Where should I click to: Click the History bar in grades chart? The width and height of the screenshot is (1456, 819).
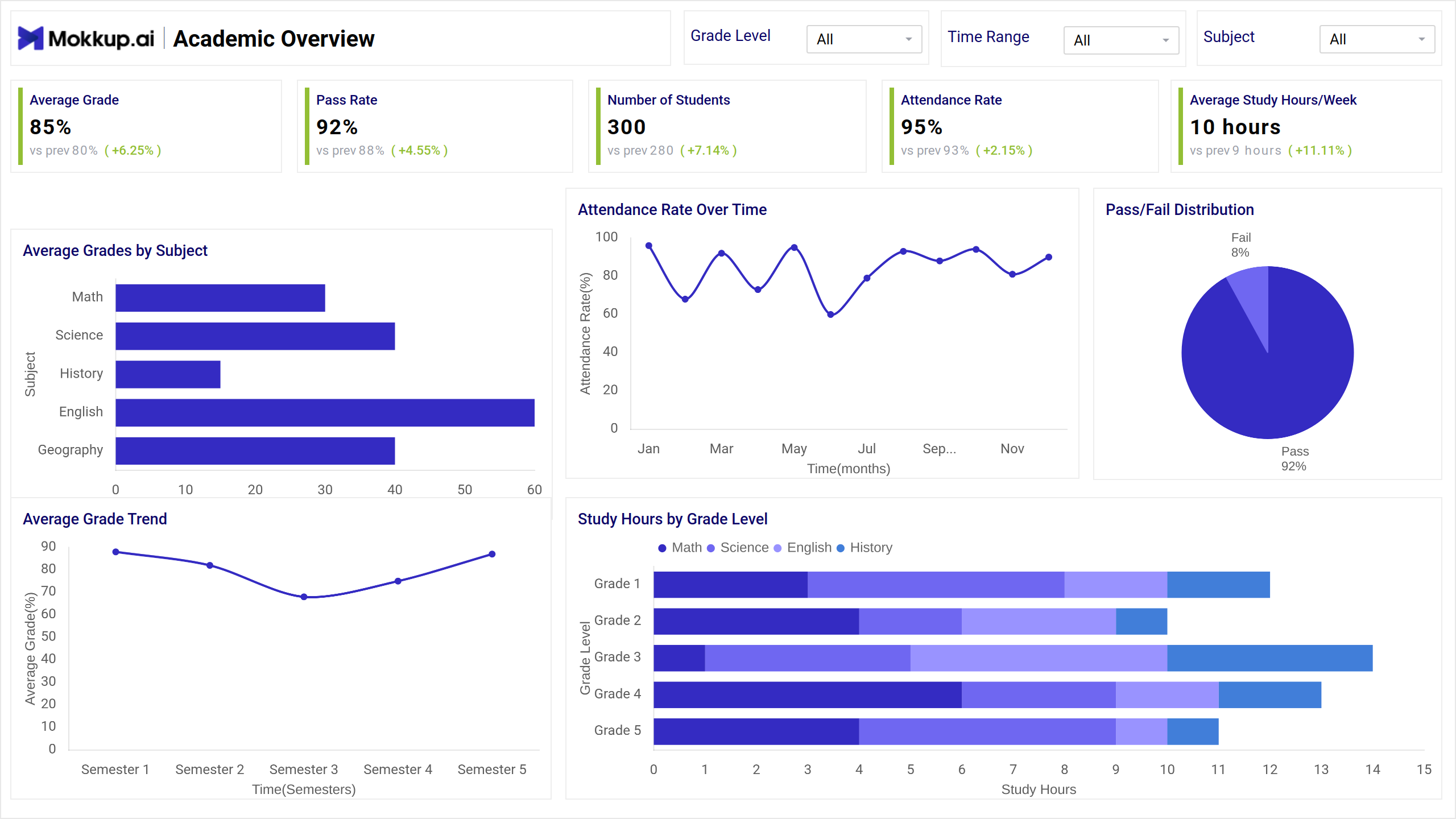(168, 374)
